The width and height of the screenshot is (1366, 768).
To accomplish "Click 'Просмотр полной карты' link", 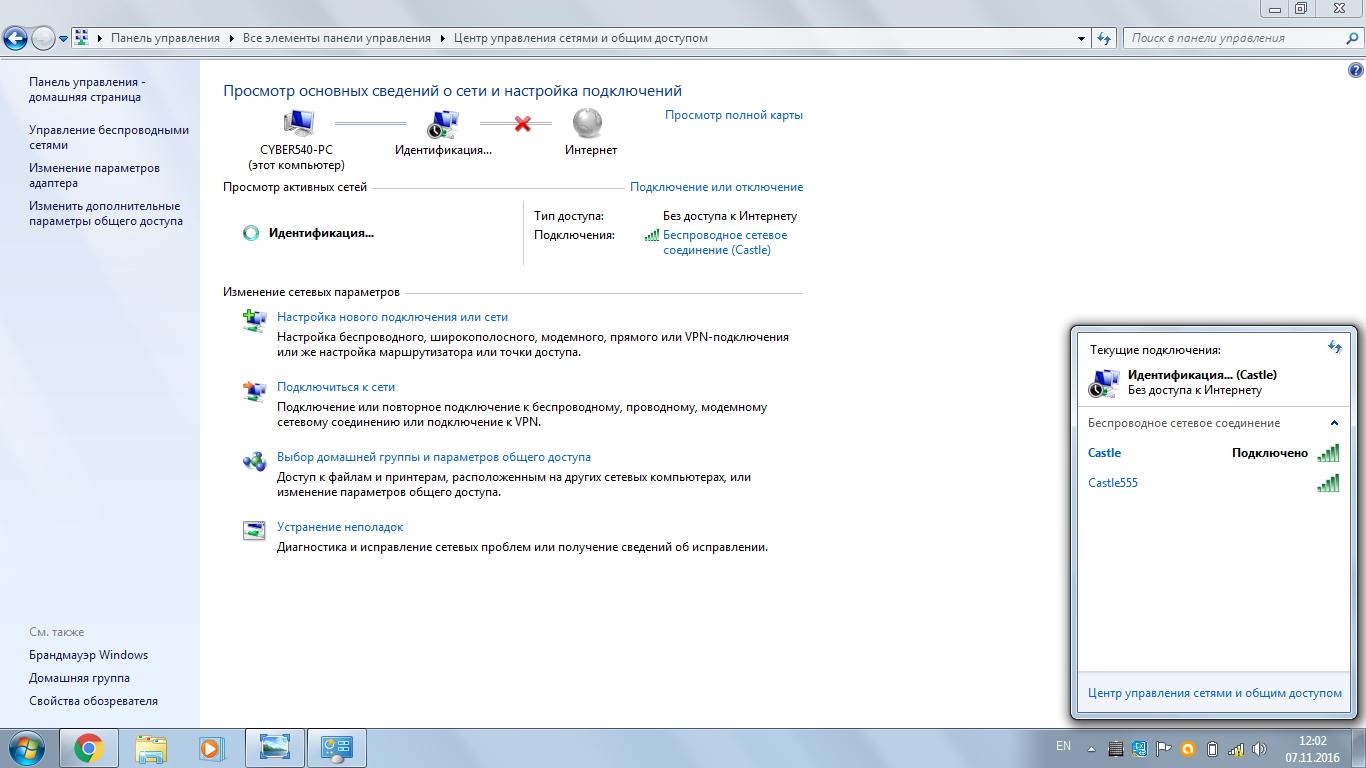I will [733, 115].
